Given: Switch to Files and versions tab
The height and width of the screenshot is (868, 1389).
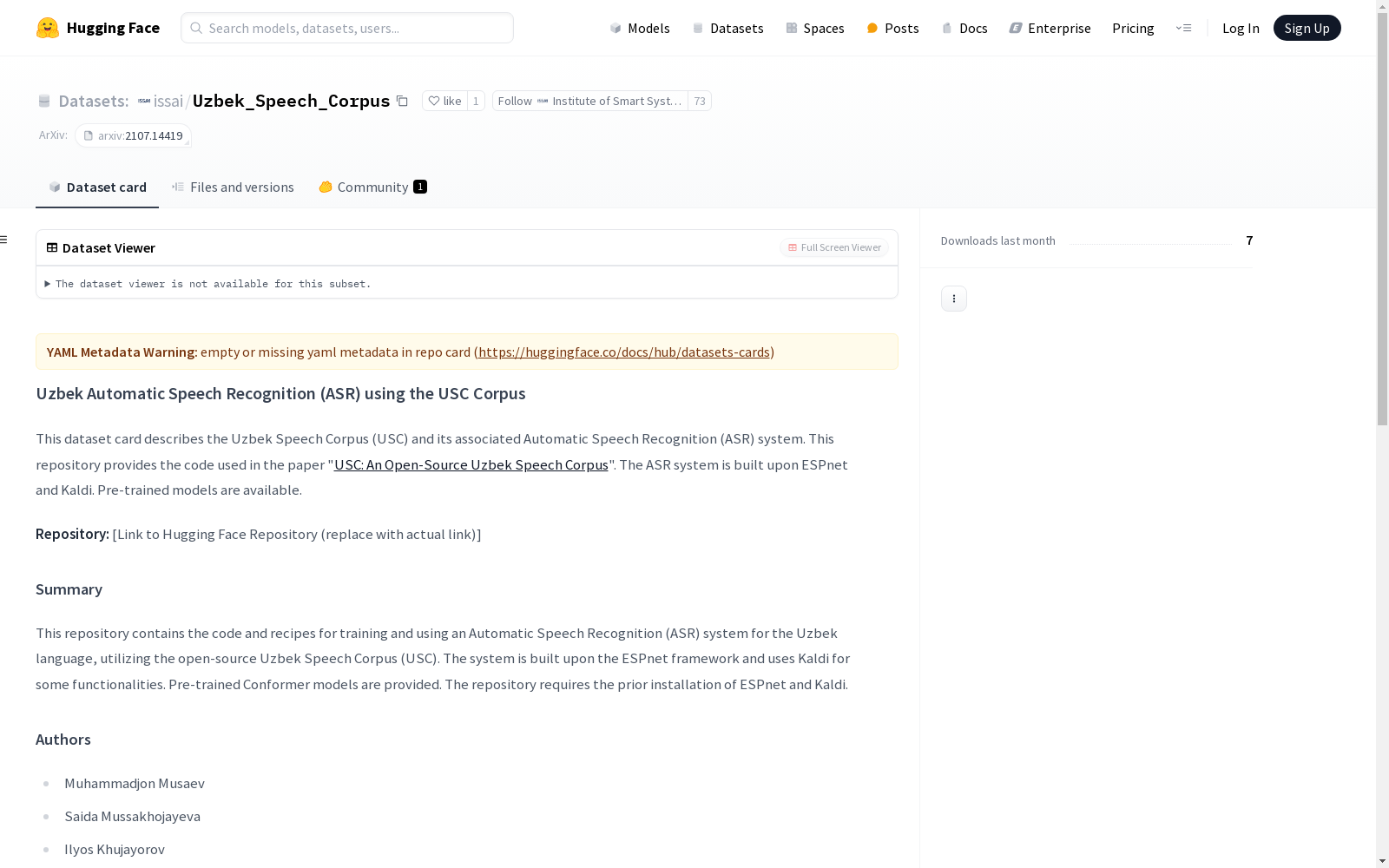Looking at the screenshot, I should 233,187.
